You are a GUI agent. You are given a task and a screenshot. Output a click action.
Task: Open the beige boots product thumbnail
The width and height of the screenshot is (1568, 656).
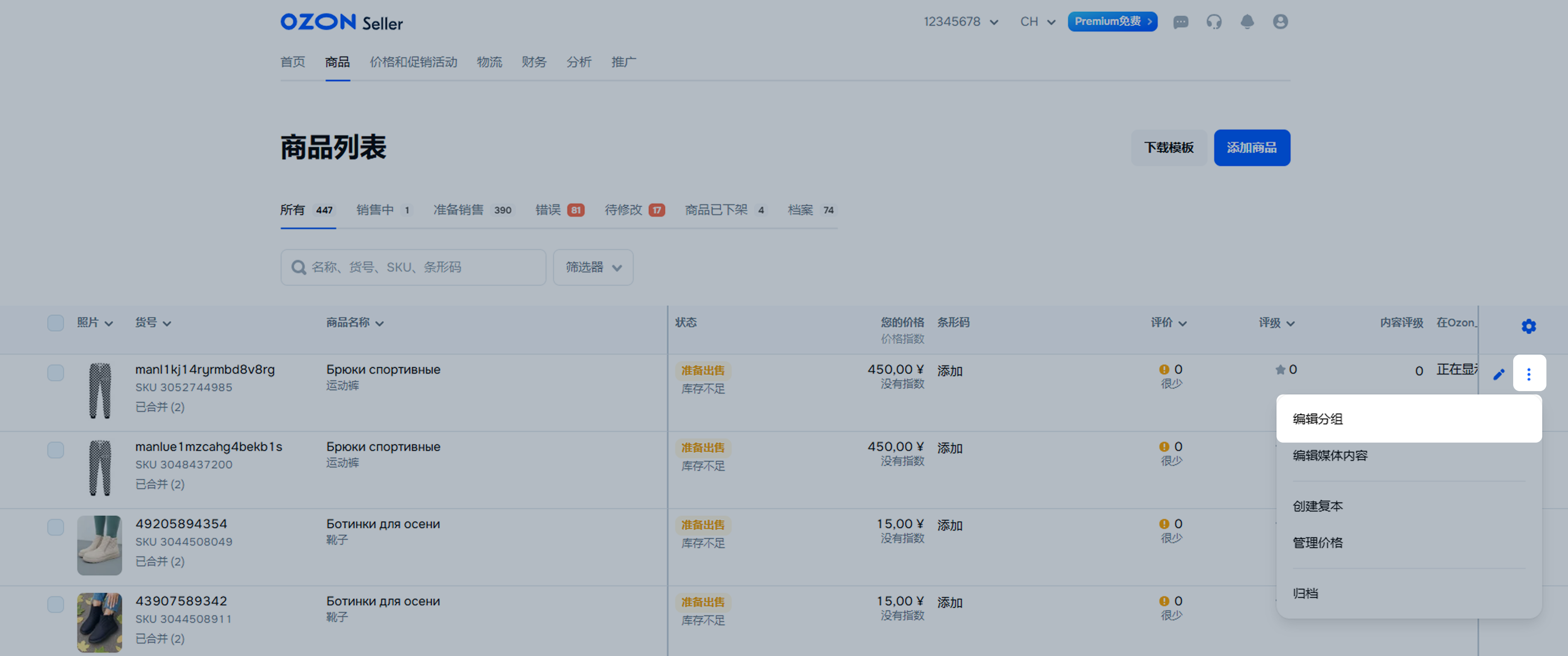tap(99, 545)
